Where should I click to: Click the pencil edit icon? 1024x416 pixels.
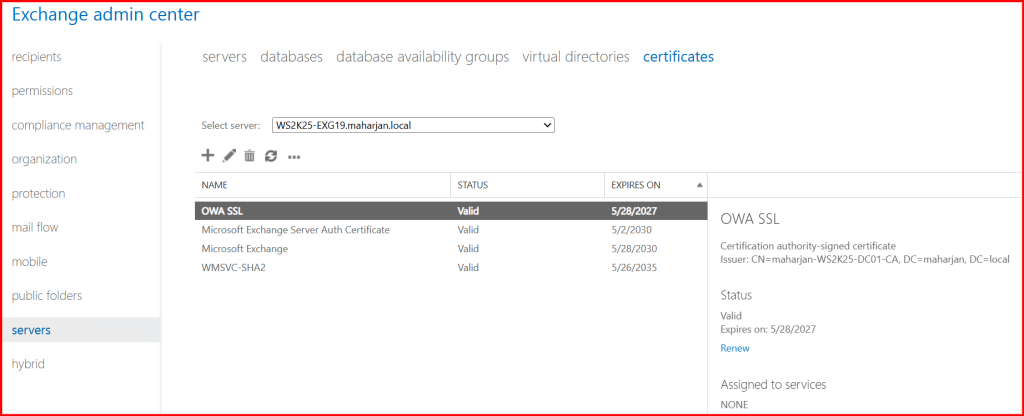click(229, 156)
